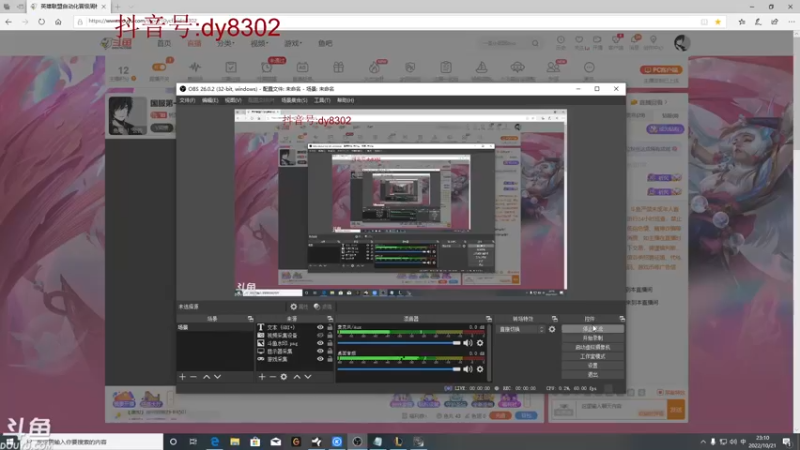Add a new source with the plus icon in Sources panel

(262, 377)
